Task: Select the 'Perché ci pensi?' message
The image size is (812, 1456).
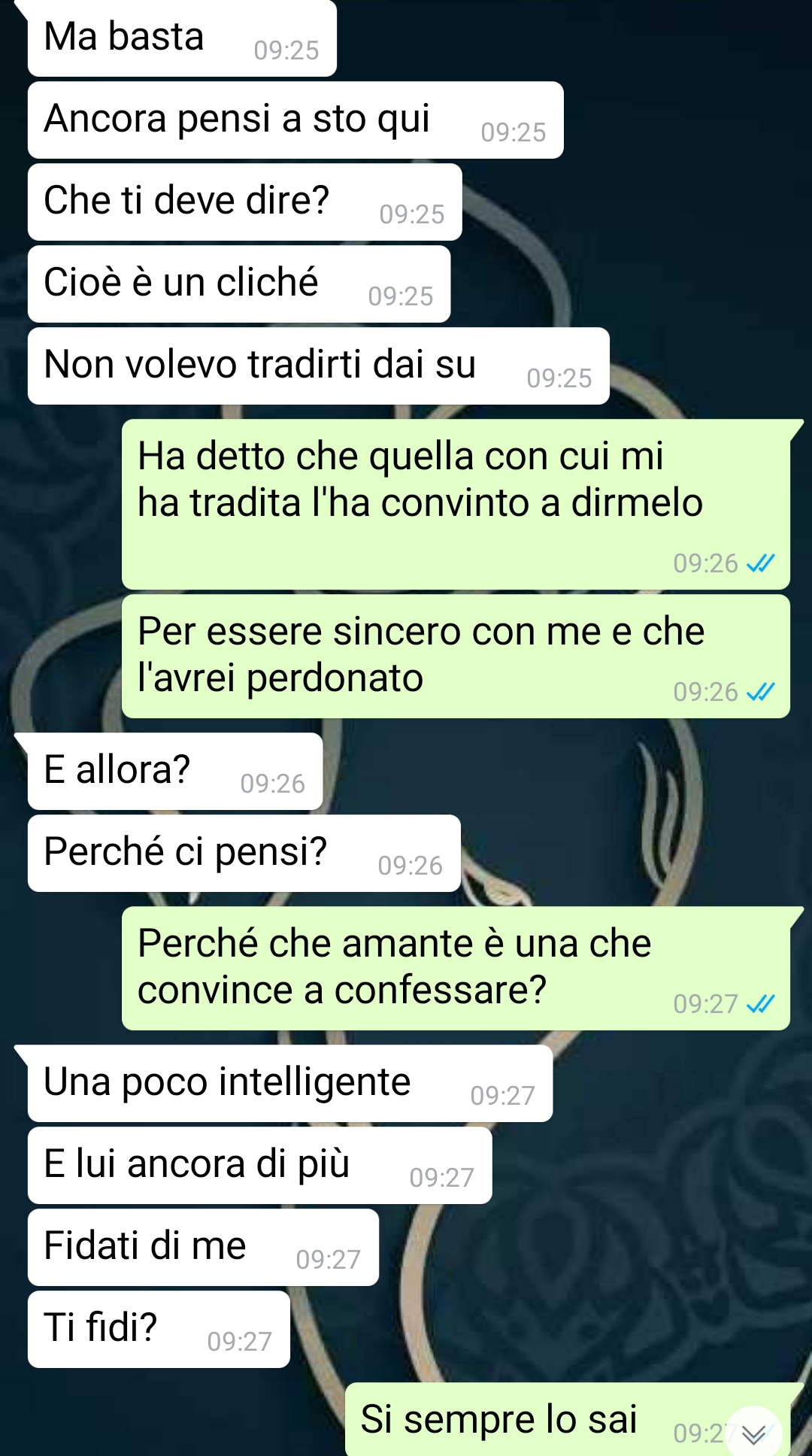Action: tap(244, 854)
